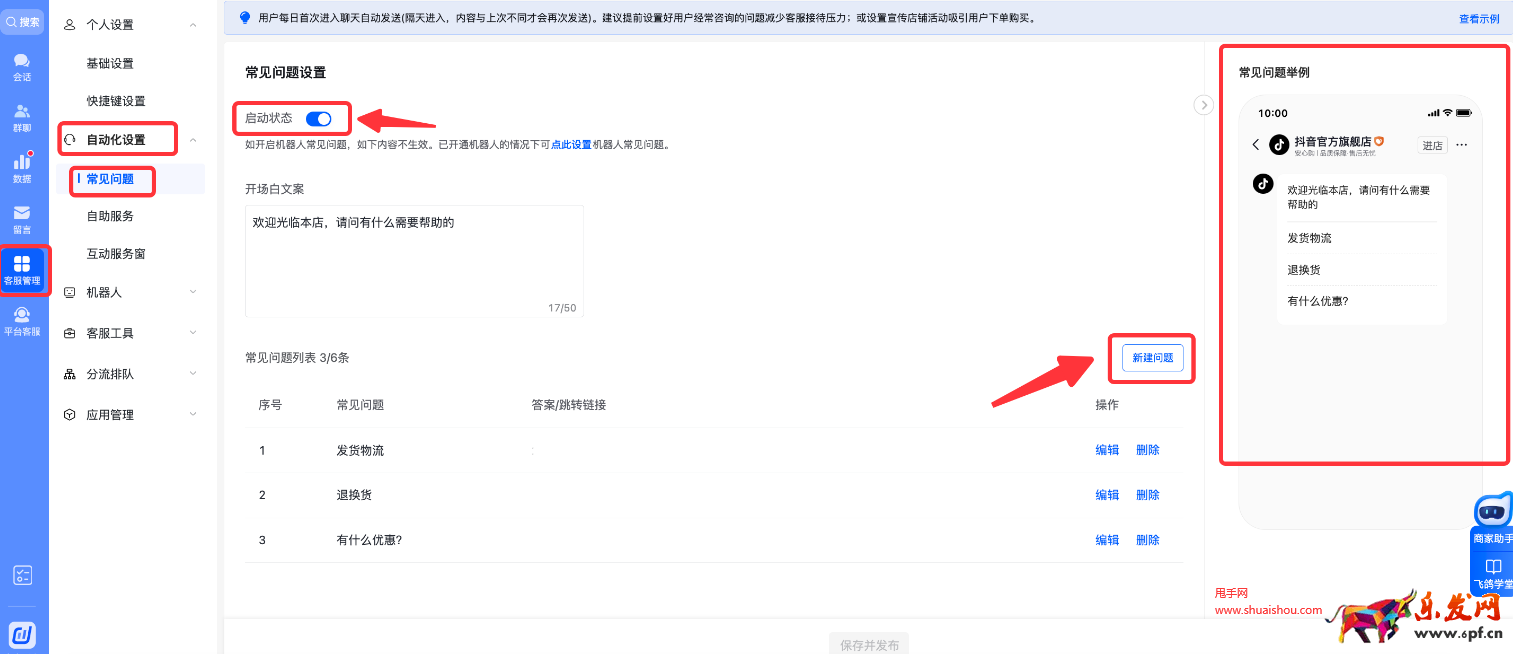Click the 新建问题 button

pos(1151,357)
